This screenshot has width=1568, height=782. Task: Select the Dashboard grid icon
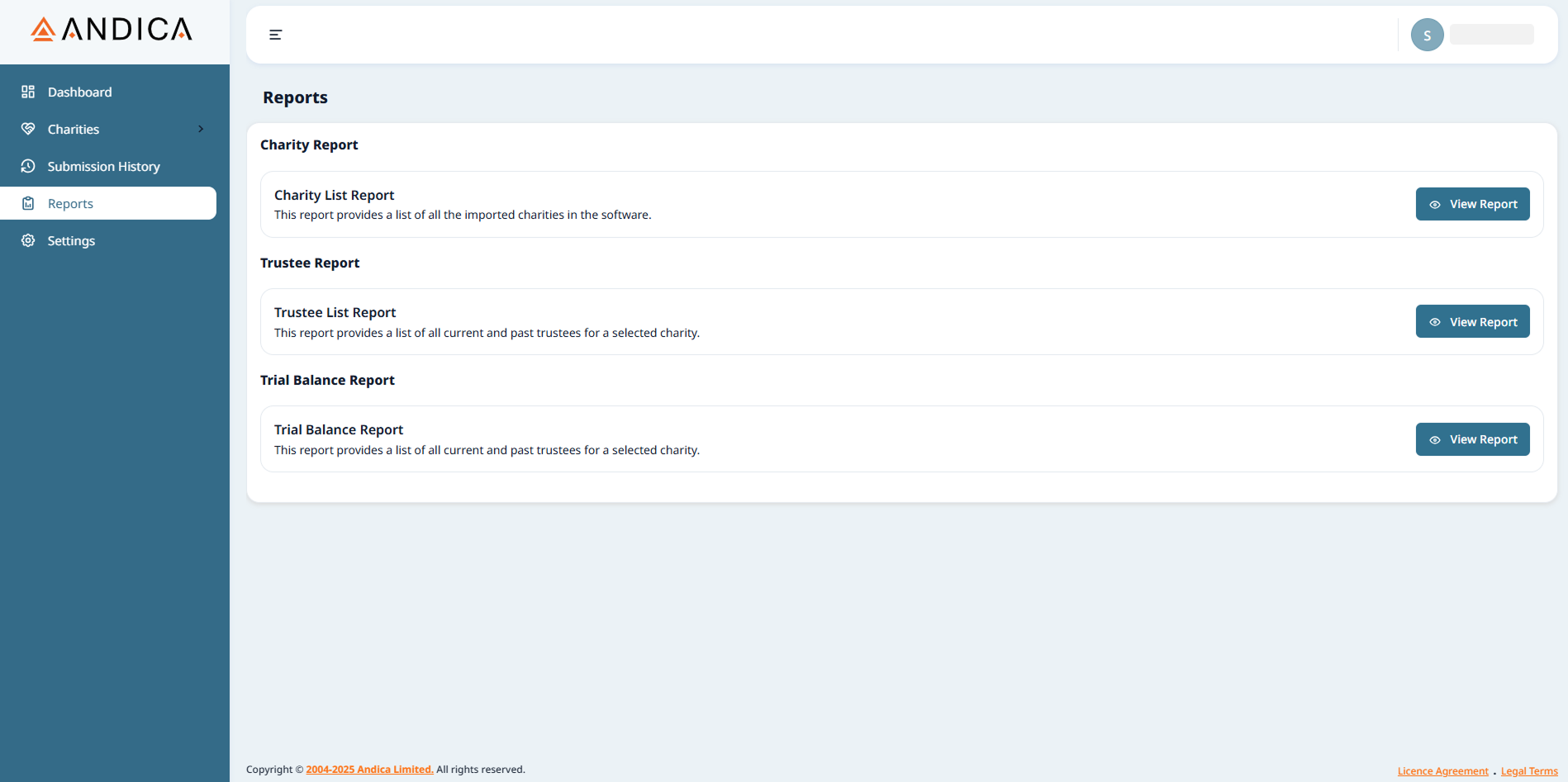click(28, 91)
